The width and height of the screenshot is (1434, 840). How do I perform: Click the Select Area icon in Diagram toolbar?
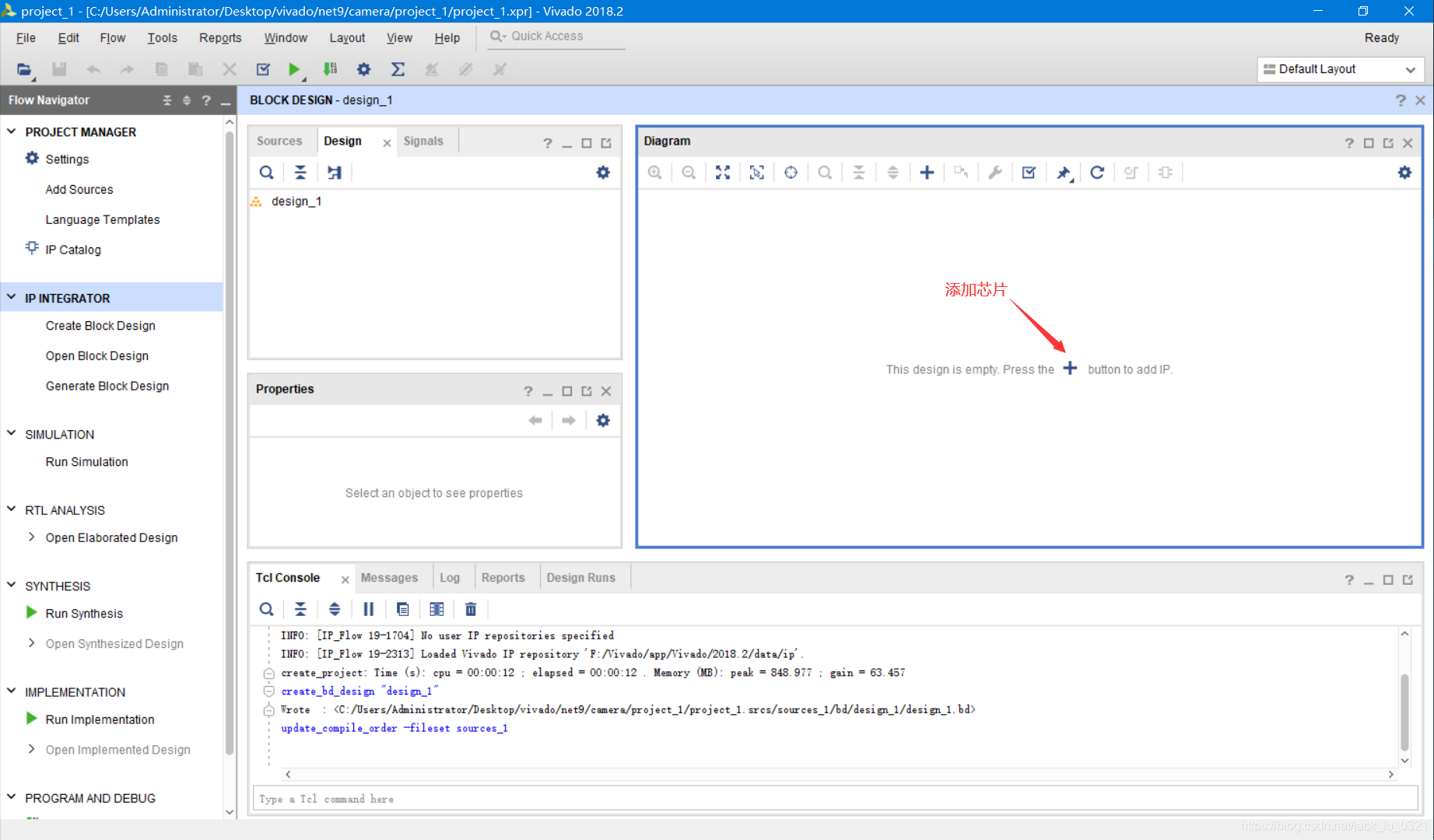click(x=756, y=173)
